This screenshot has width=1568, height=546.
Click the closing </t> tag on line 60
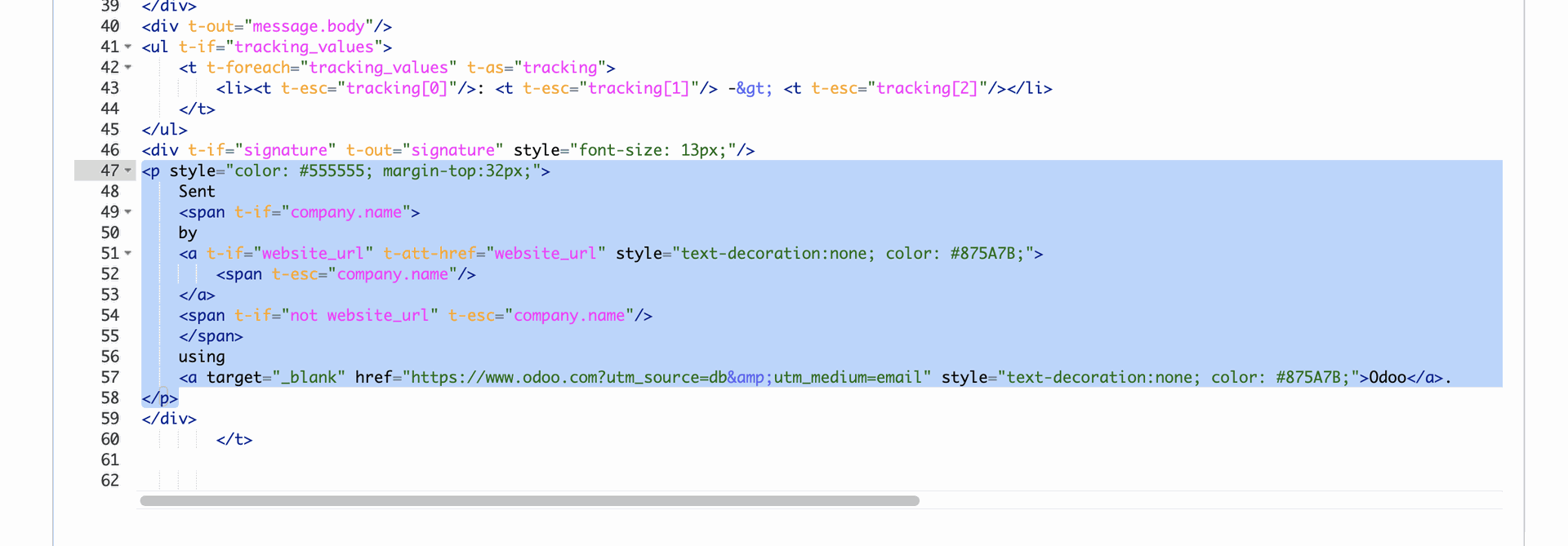234,439
